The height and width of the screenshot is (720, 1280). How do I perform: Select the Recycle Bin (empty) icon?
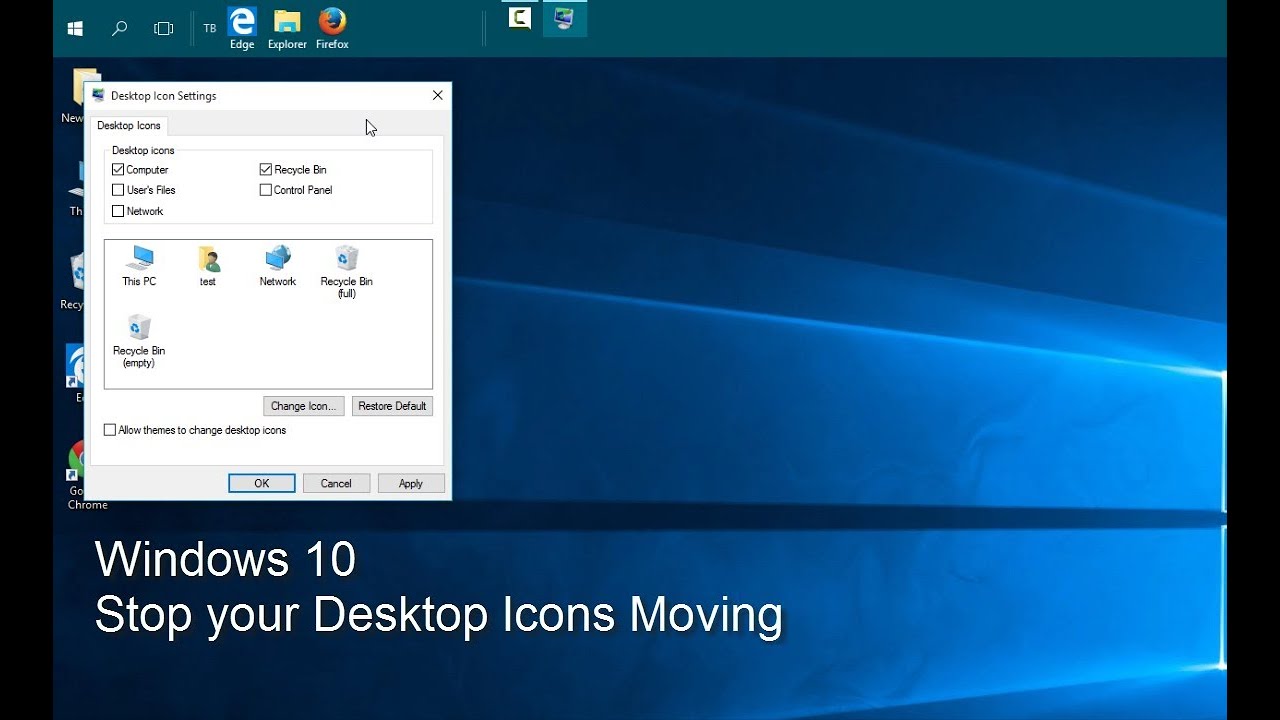(x=139, y=341)
